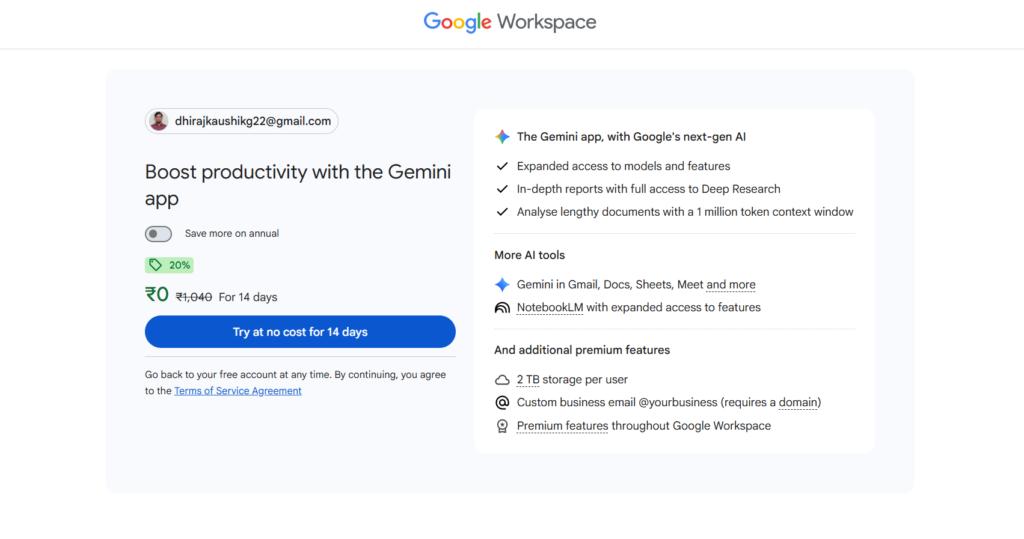Click 'Analyse lengthy documents' line text
Viewport: 1024px width, 539px height.
coord(685,212)
